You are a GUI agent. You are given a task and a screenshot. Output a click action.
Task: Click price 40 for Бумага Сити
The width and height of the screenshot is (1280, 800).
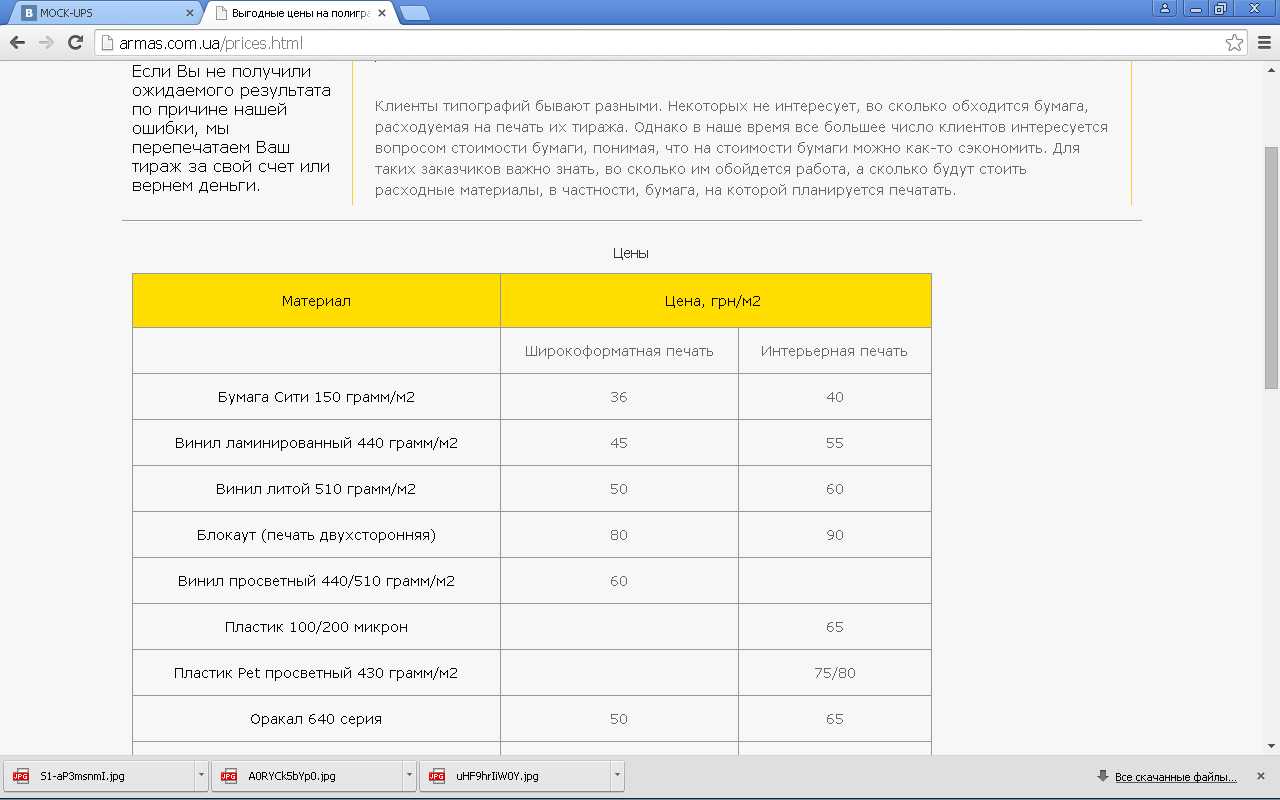pyautogui.click(x=835, y=397)
